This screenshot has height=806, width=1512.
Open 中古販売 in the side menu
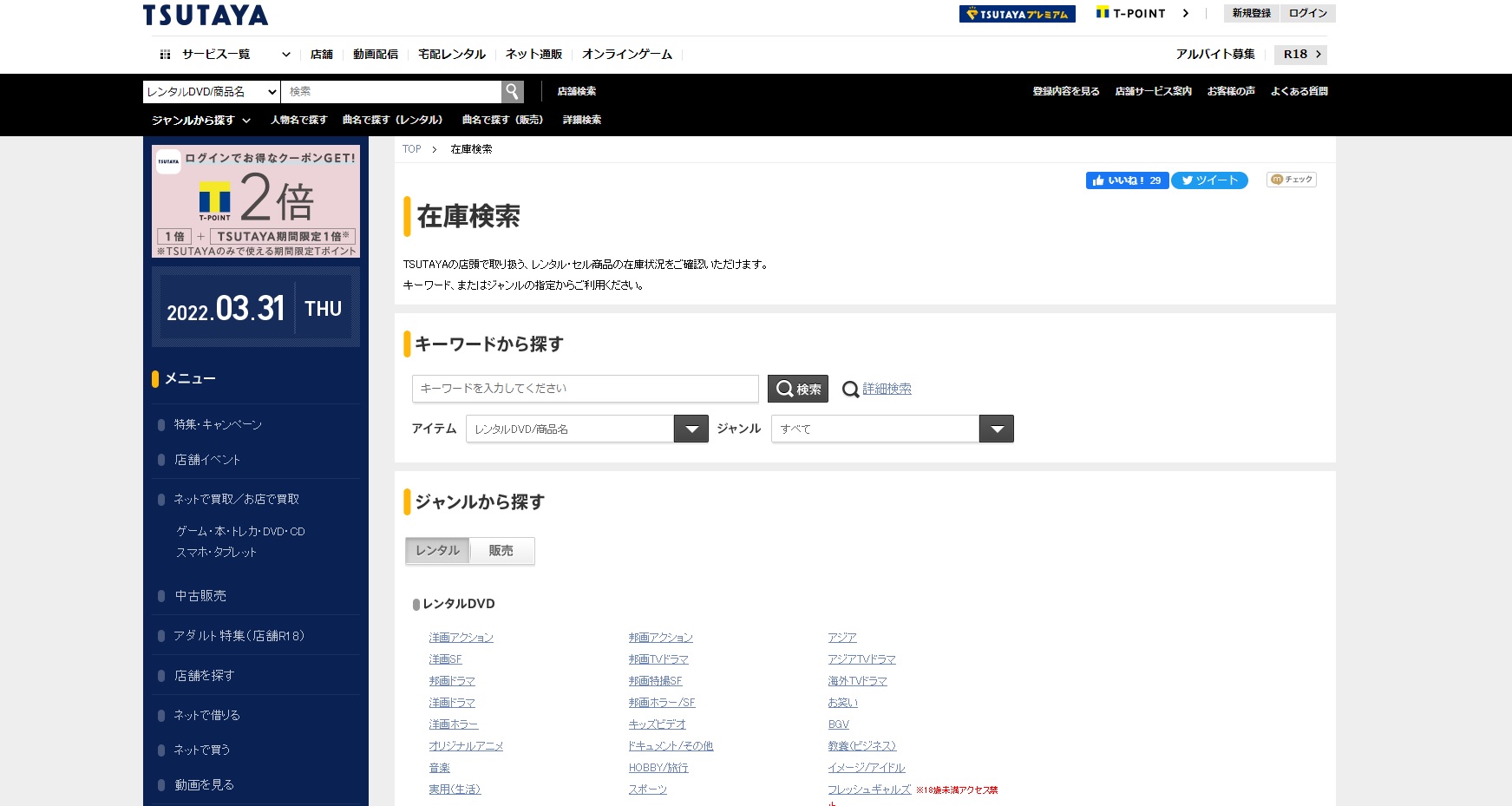click(x=200, y=596)
